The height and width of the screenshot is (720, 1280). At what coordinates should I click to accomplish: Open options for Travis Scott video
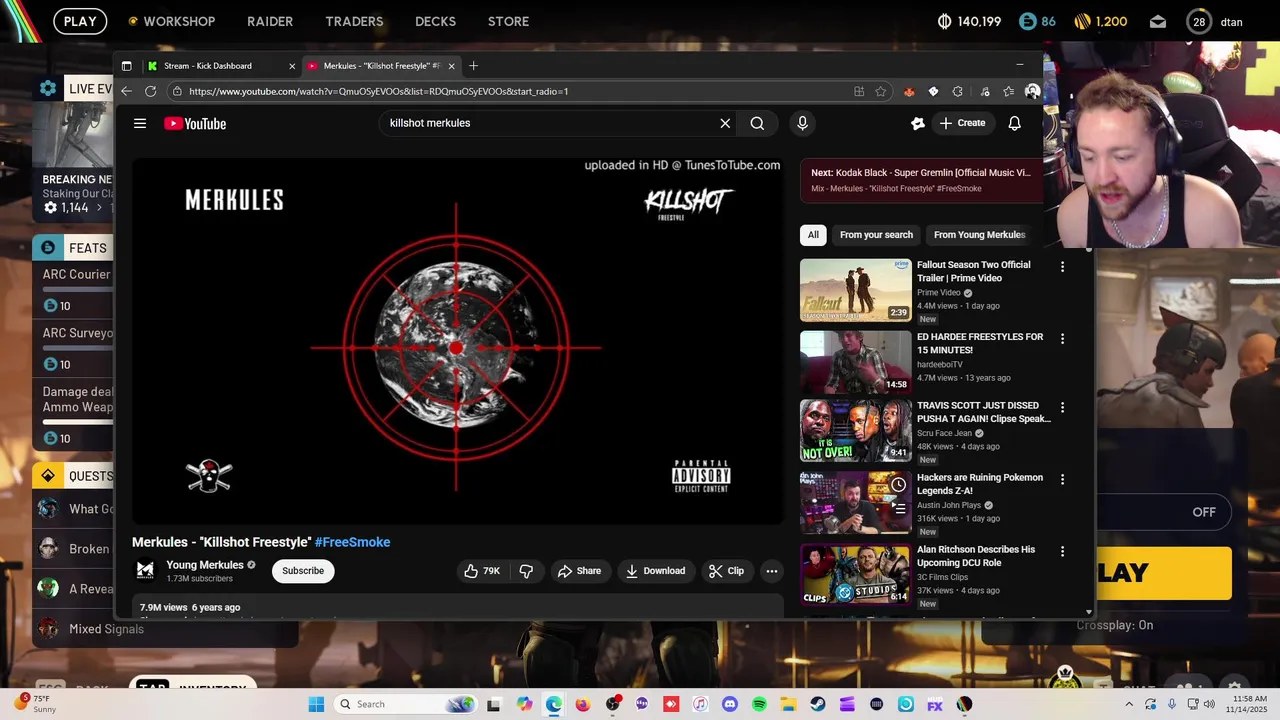(x=1062, y=408)
